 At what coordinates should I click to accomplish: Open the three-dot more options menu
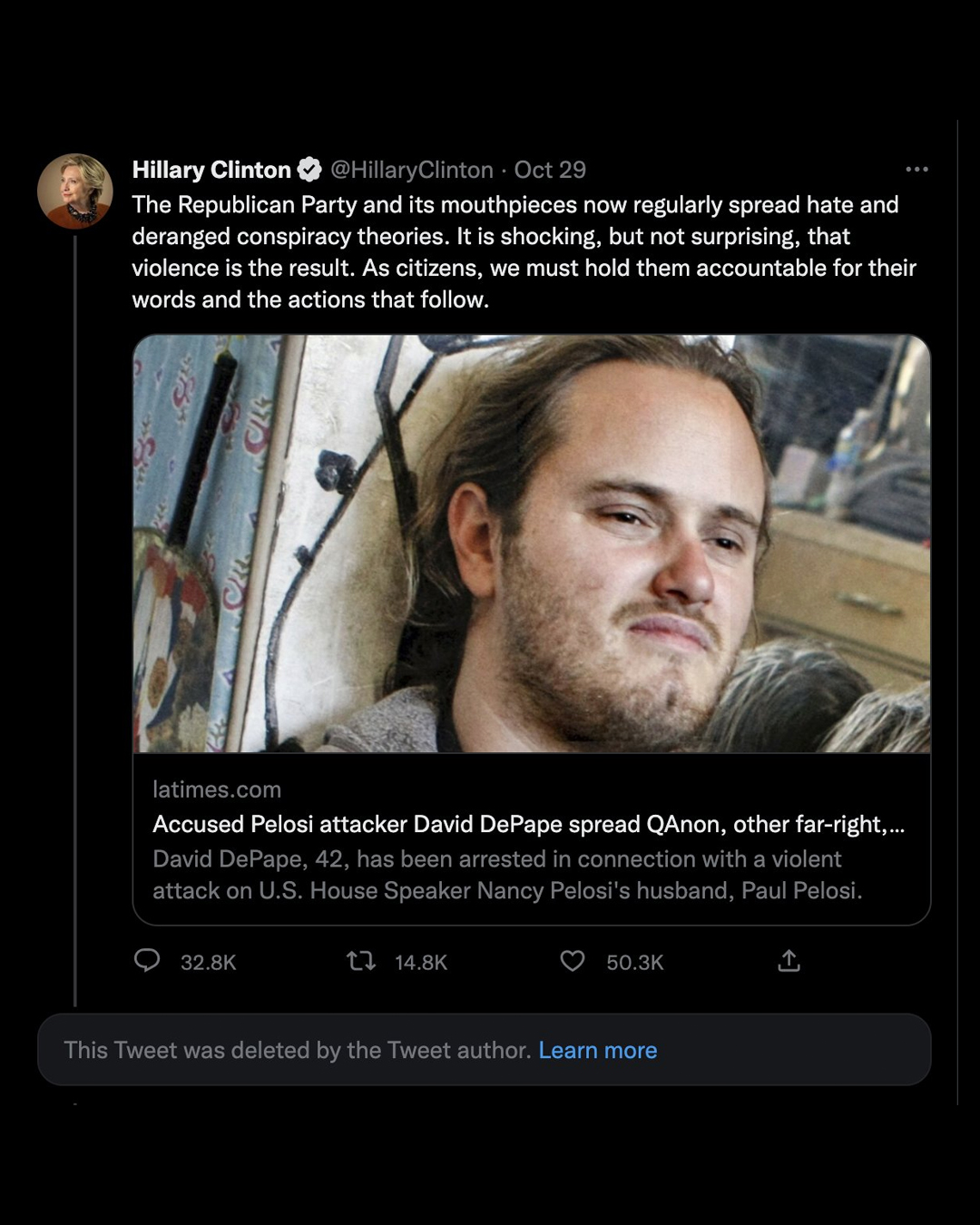tap(916, 170)
